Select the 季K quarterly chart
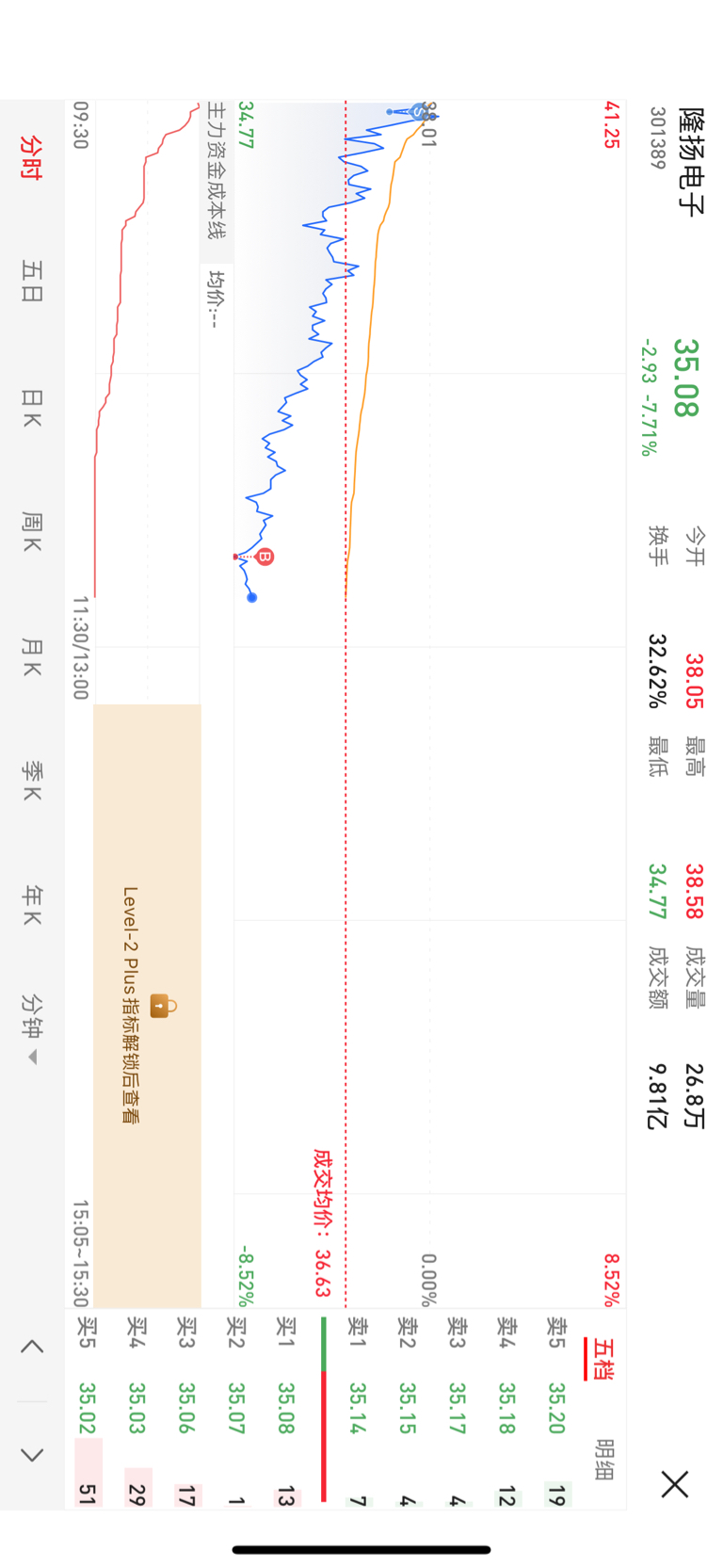 tap(32, 782)
